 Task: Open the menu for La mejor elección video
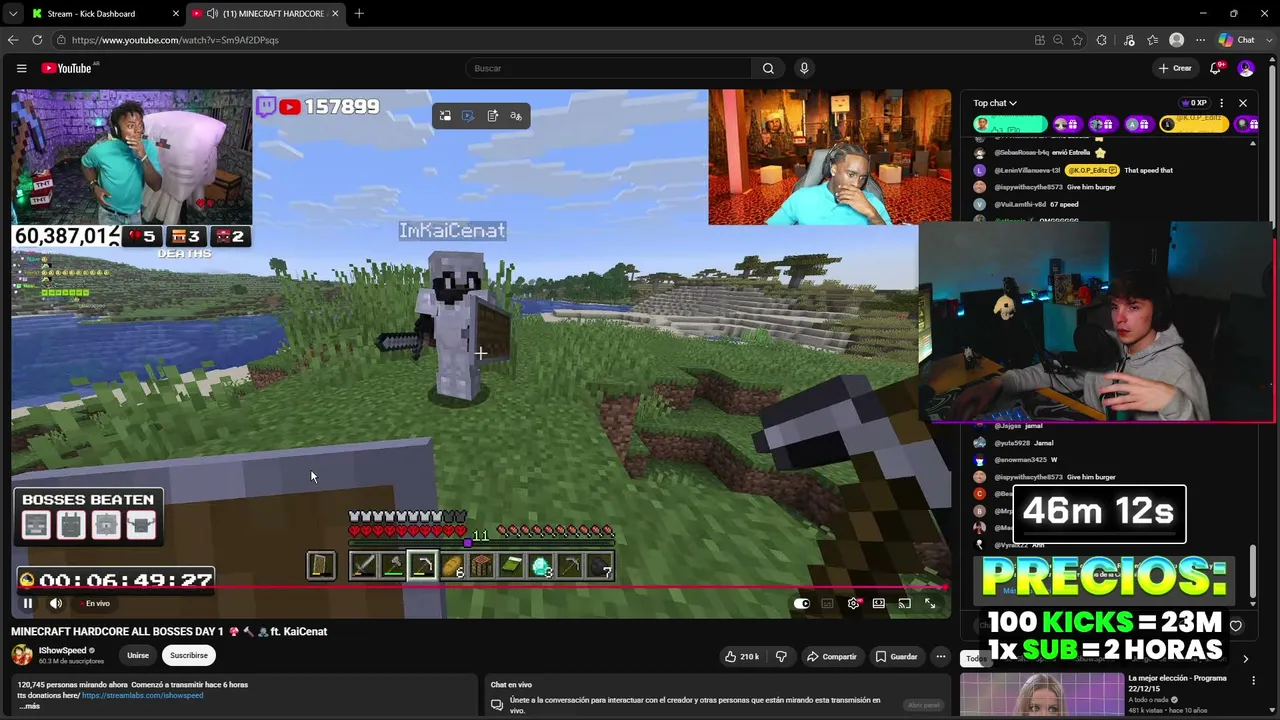[x=1253, y=681]
